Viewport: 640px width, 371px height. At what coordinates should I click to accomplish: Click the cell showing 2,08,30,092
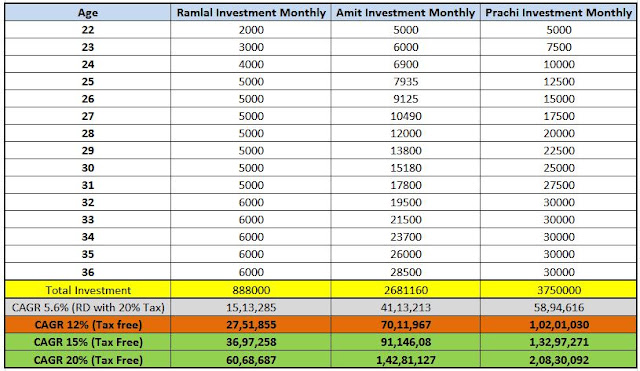point(558,360)
